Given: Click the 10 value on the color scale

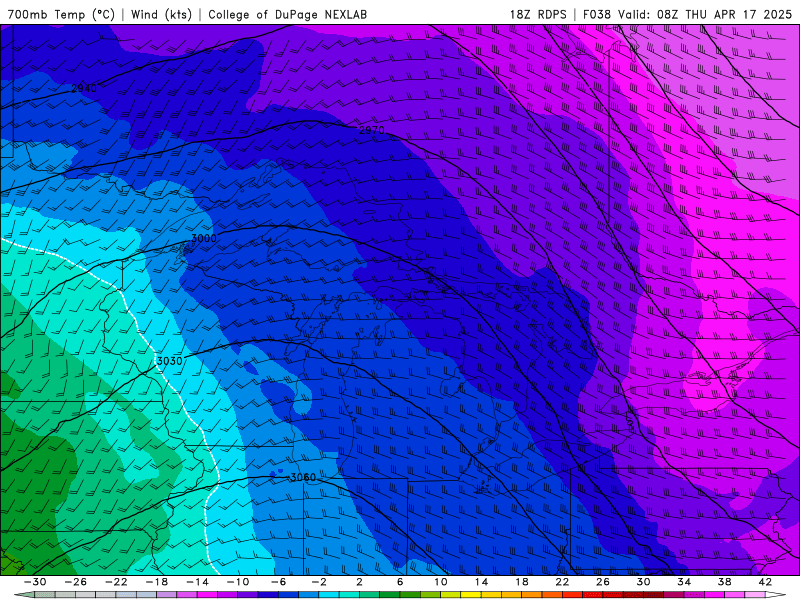Looking at the screenshot, I should click(441, 582).
